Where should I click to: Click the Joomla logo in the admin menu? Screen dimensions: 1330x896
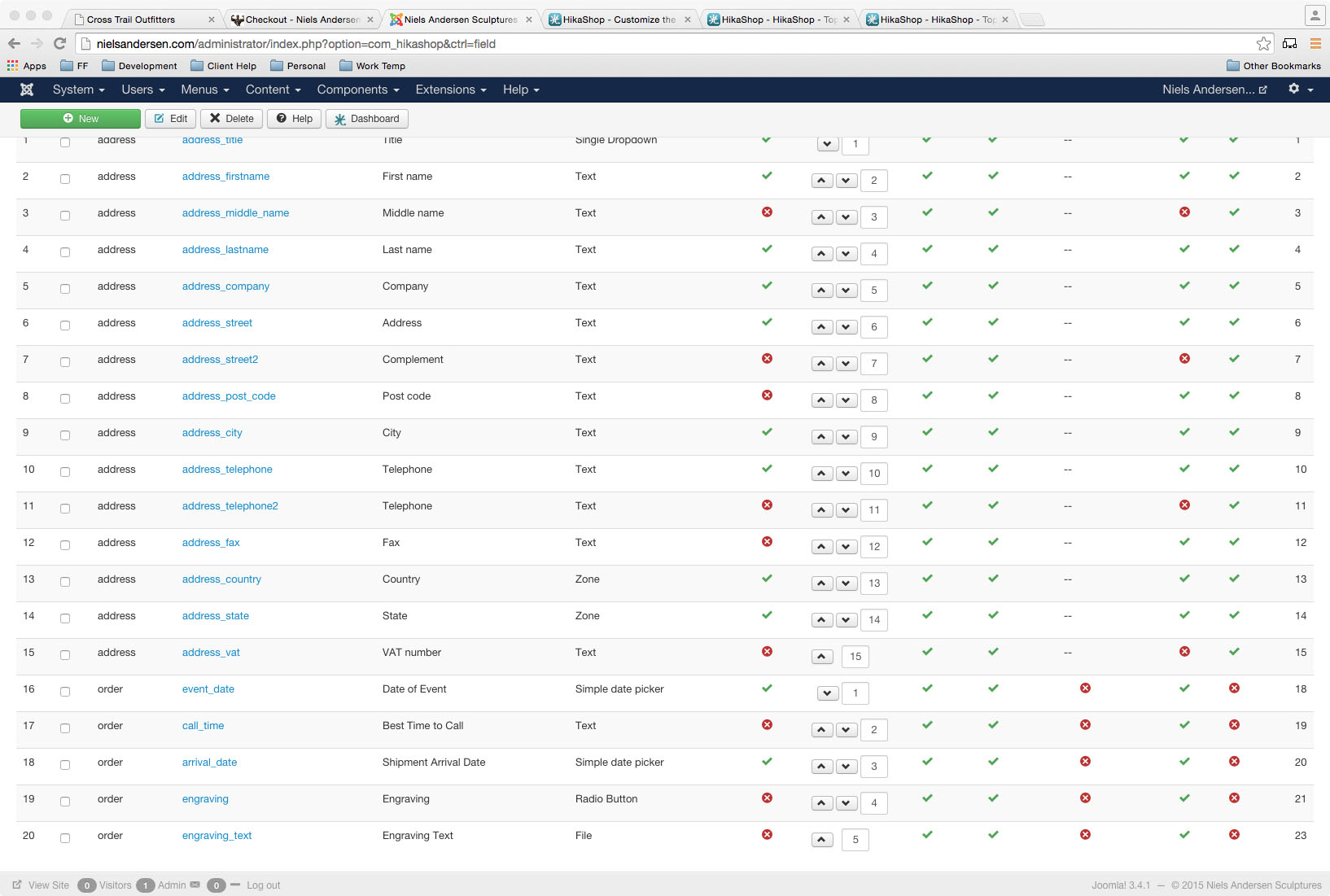click(x=27, y=90)
